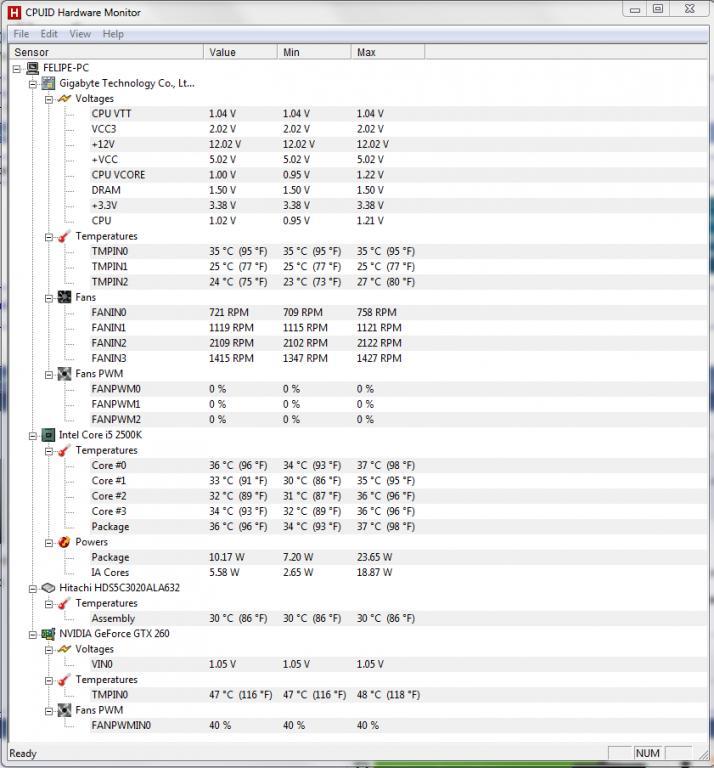Click the Value column header
Image resolution: width=714 pixels, height=768 pixels.
point(240,52)
